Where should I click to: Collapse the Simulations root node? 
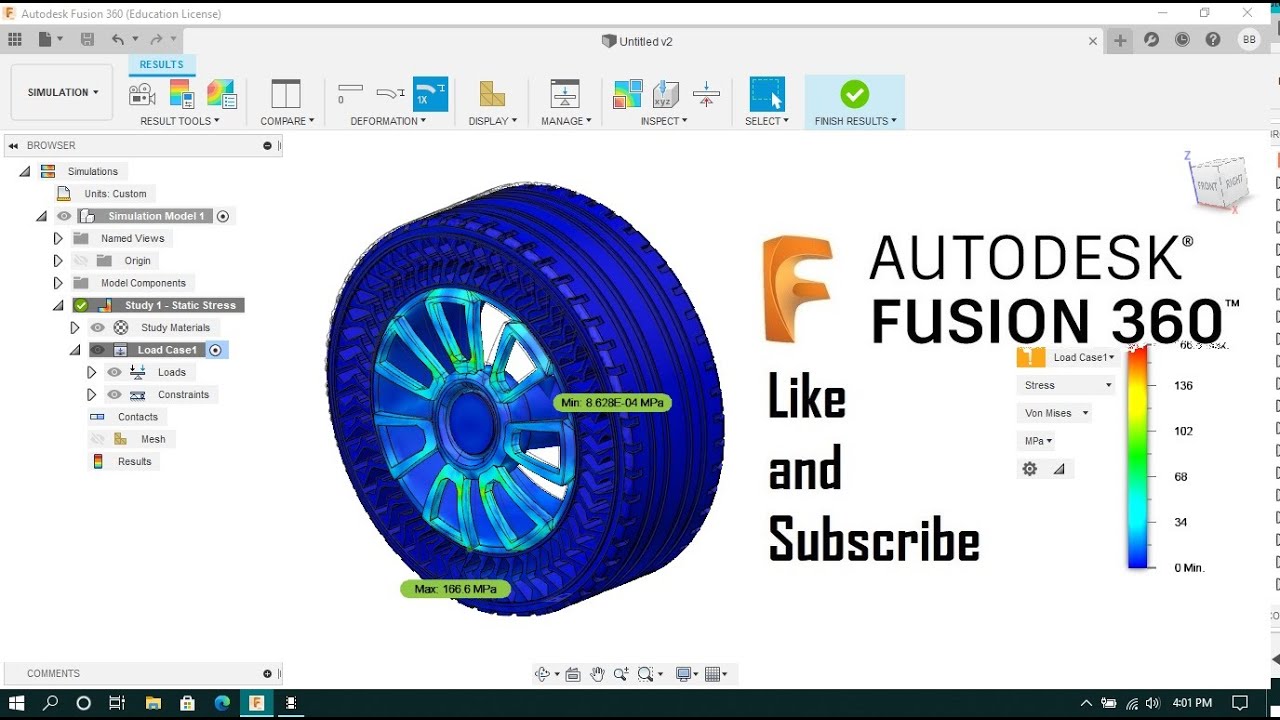(x=25, y=171)
